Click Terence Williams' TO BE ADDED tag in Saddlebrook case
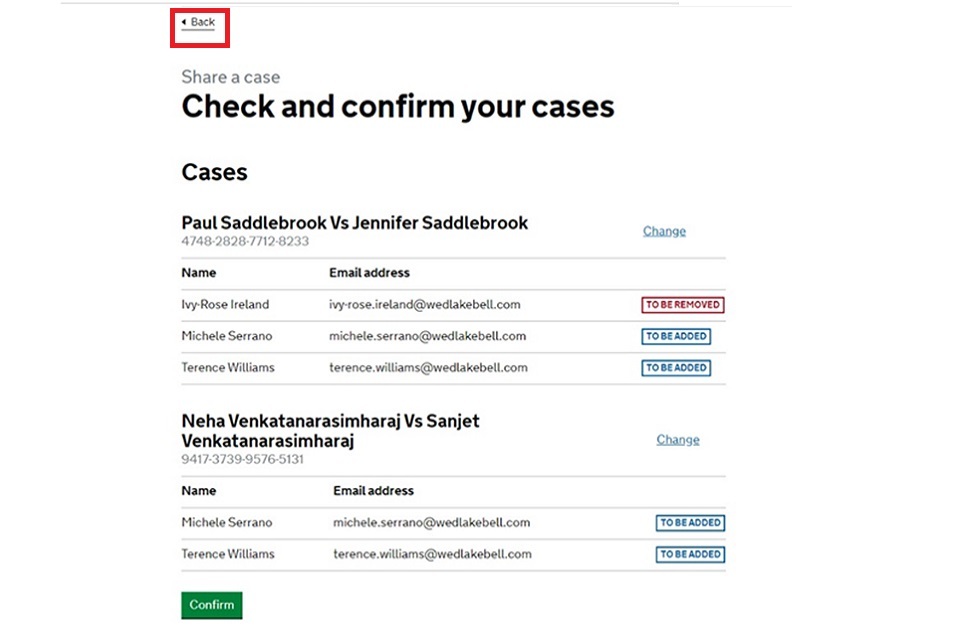 pos(676,368)
